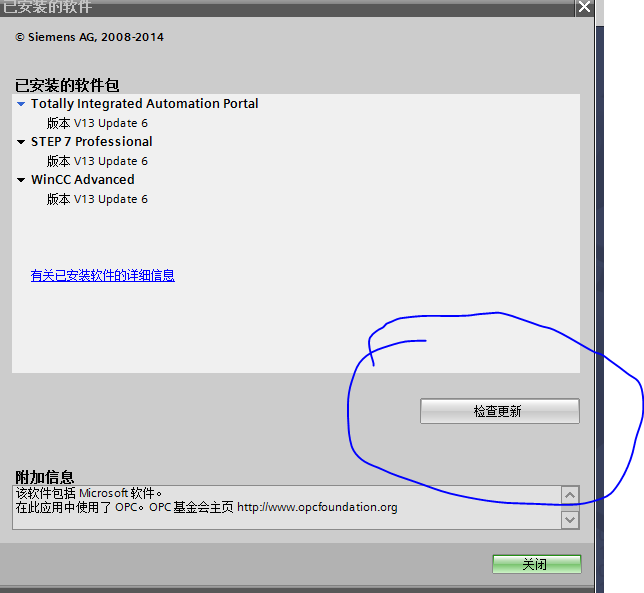This screenshot has width=644, height=593.
Task: Close the dialog with the X button
Action: point(584,7)
